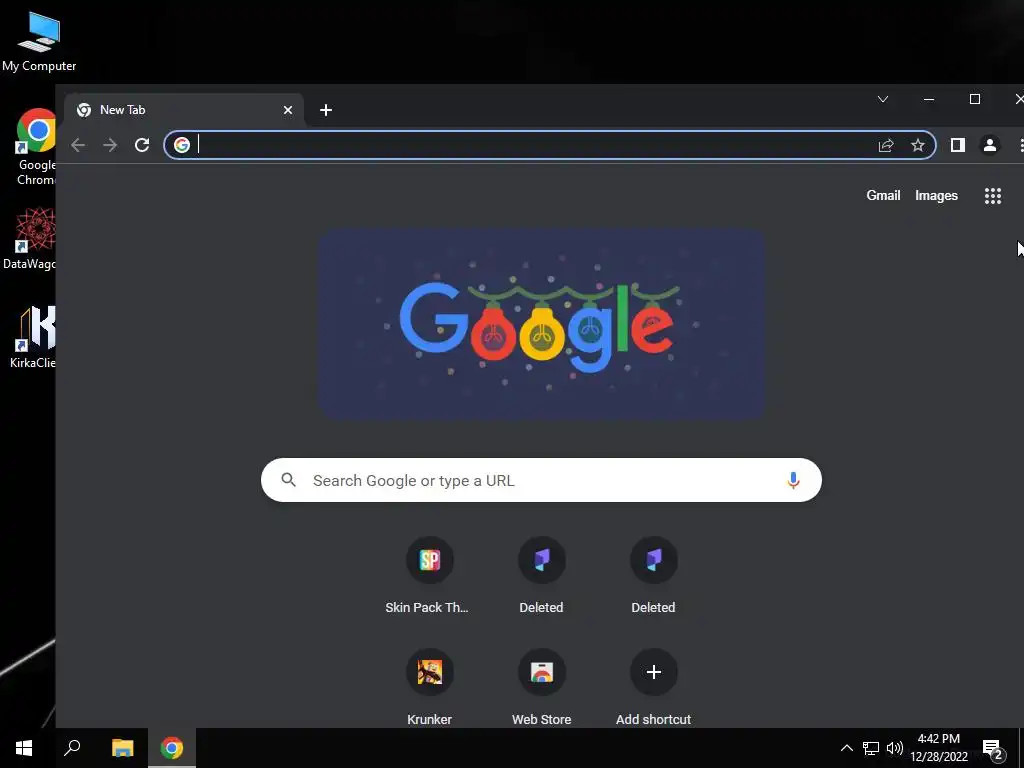Open the first Deleted shortcut

coord(541,575)
